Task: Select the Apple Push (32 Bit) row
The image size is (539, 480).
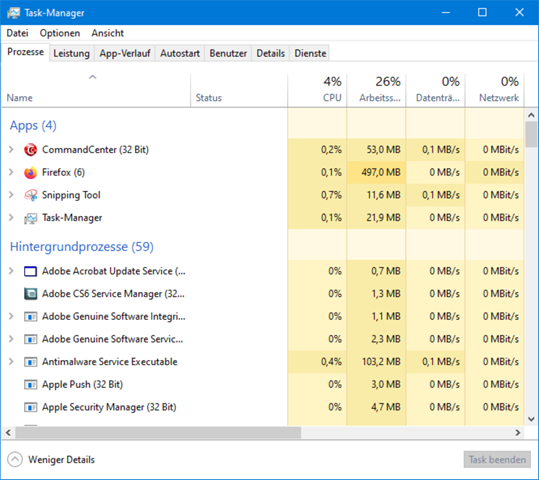Action: click(x=263, y=384)
